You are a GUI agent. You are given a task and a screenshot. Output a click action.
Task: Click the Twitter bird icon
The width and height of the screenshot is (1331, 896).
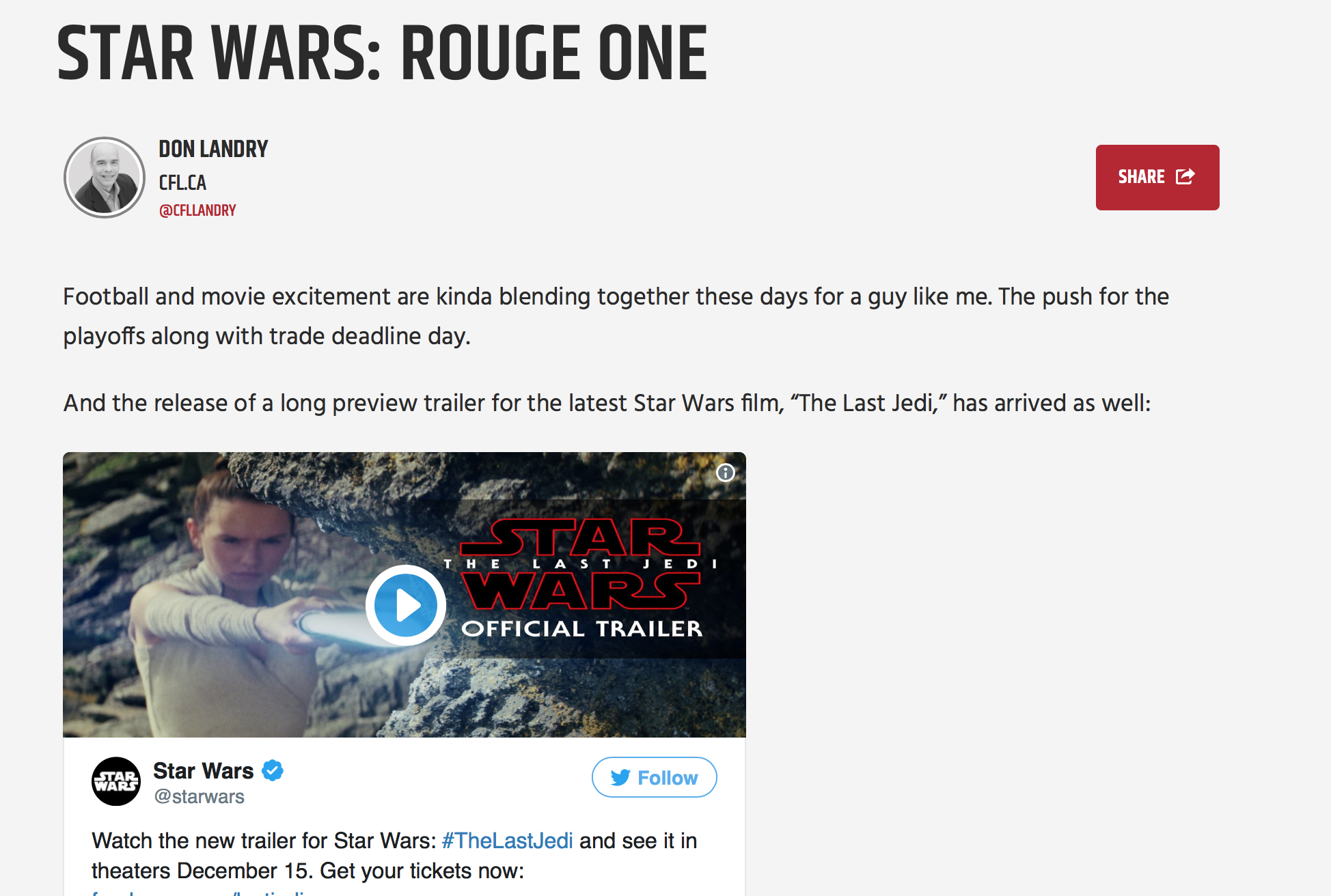pos(620,778)
